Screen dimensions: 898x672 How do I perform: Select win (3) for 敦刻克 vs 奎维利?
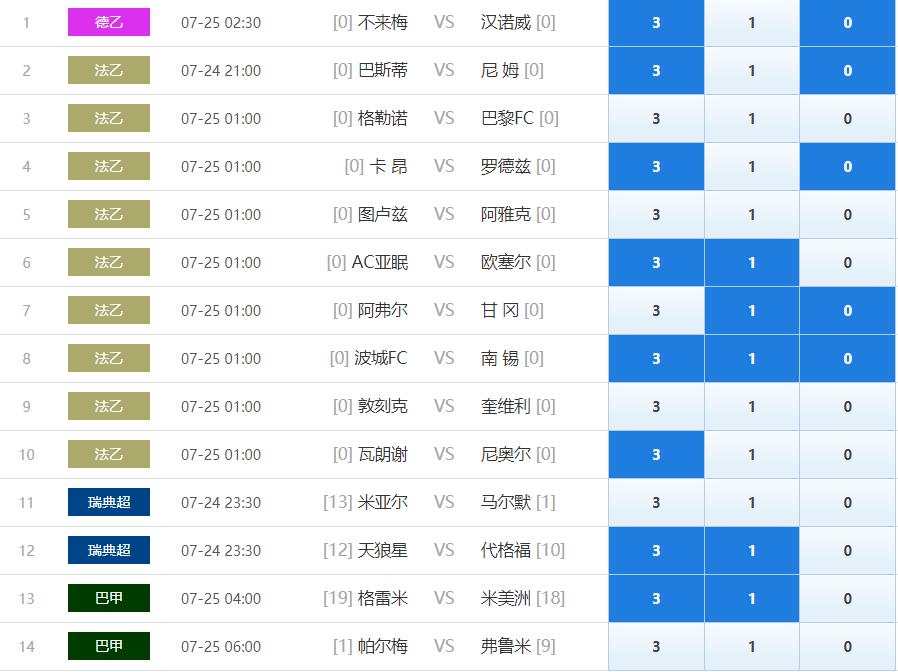(x=656, y=407)
